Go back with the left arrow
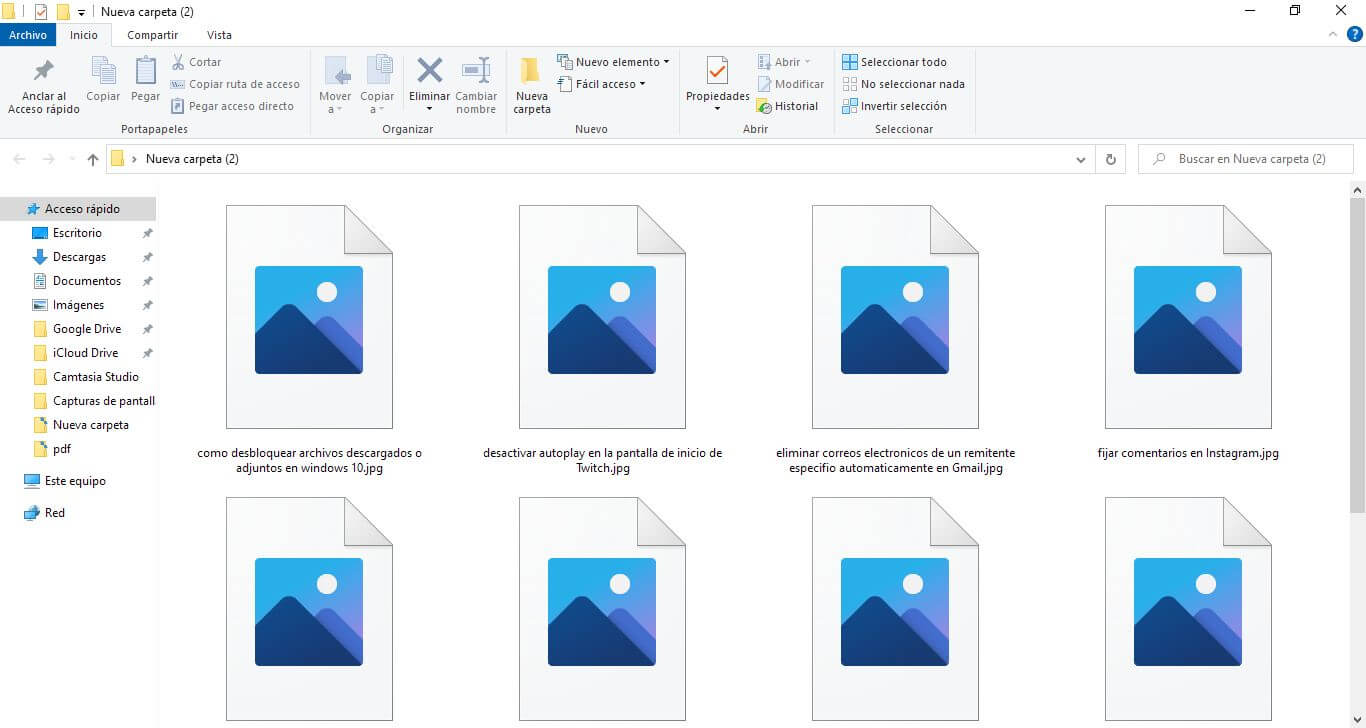This screenshot has width=1366, height=728. click(x=20, y=159)
